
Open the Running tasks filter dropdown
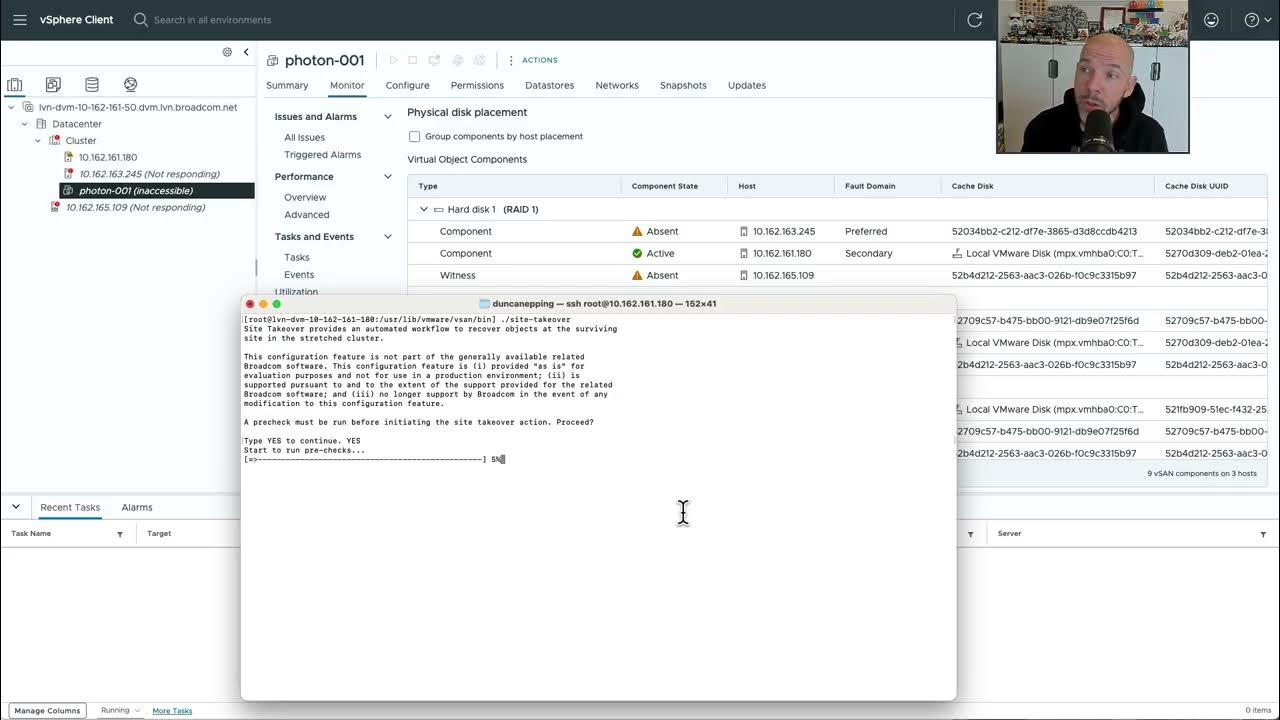click(x=120, y=711)
